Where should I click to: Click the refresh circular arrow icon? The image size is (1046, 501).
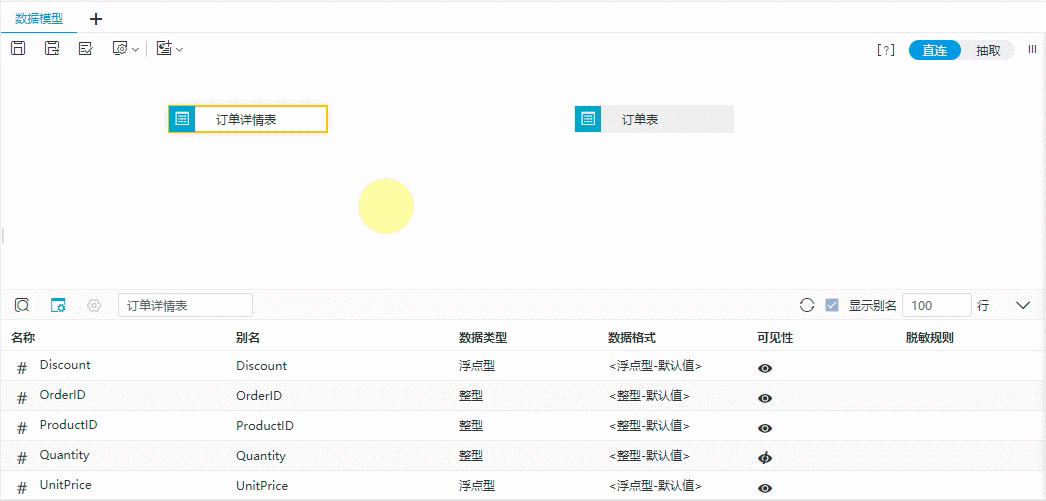point(807,306)
